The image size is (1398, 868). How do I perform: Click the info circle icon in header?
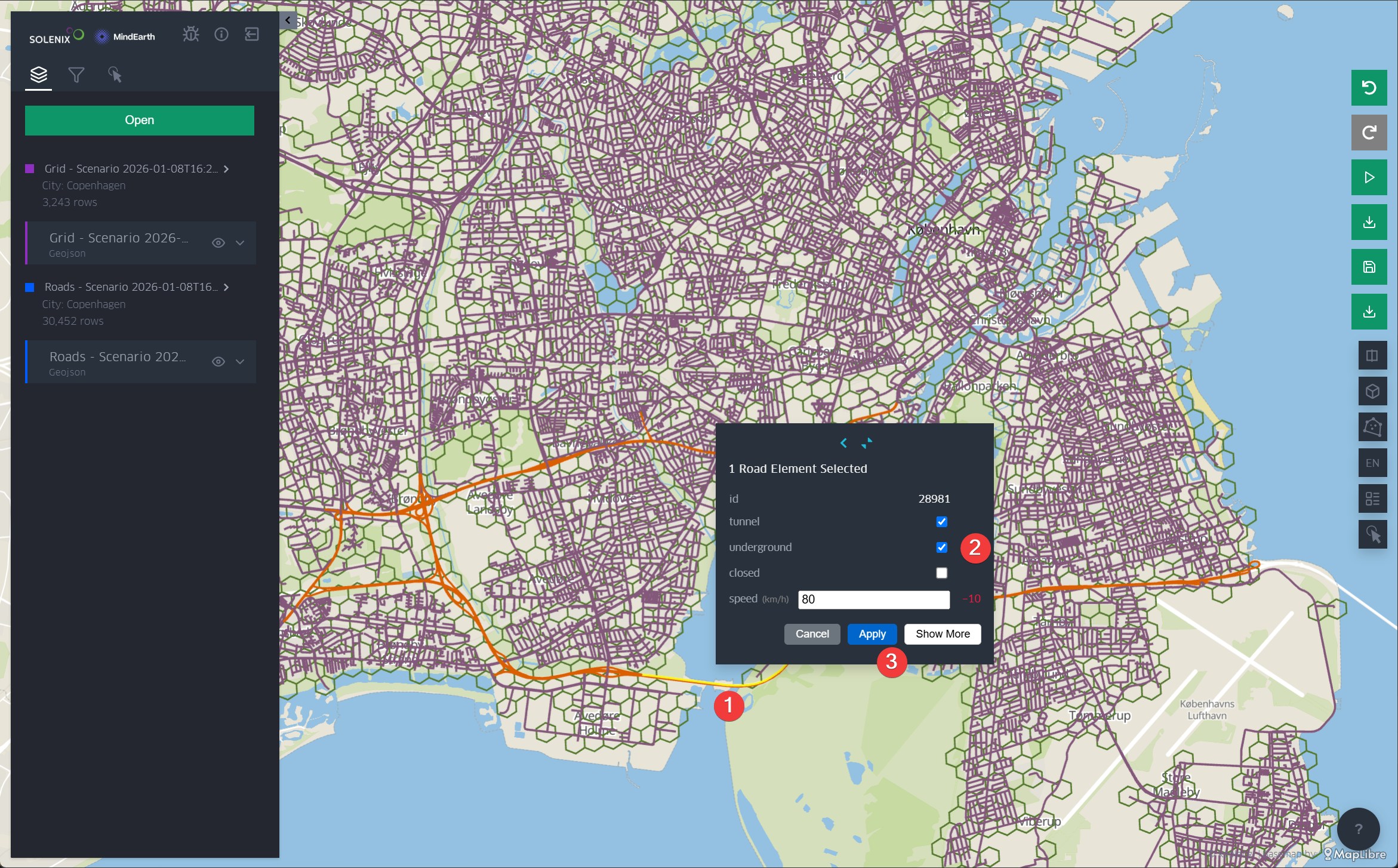(x=221, y=35)
